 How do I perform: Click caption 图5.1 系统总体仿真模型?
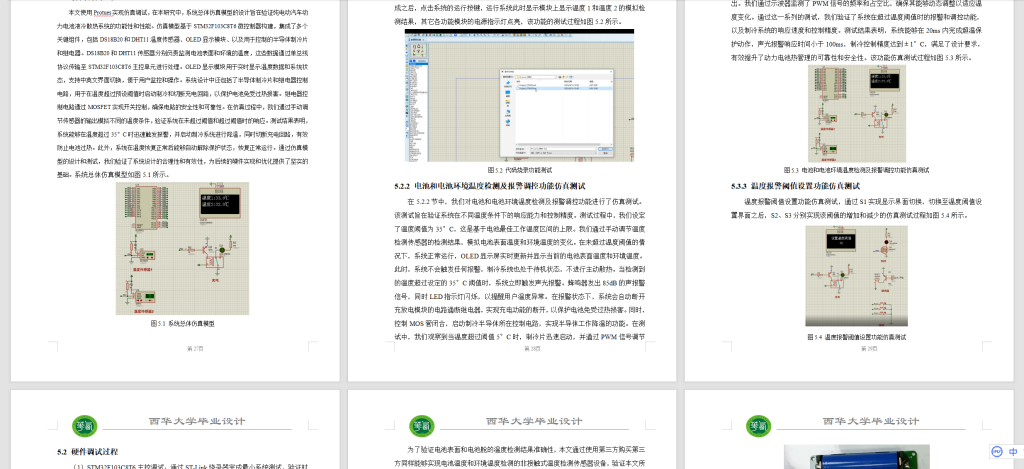tap(182, 323)
